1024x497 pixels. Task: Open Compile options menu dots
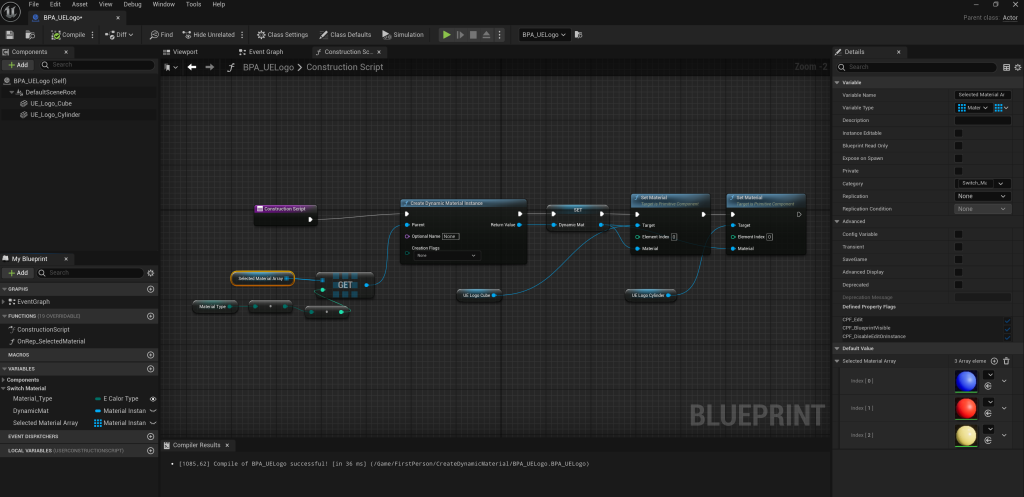point(92,35)
